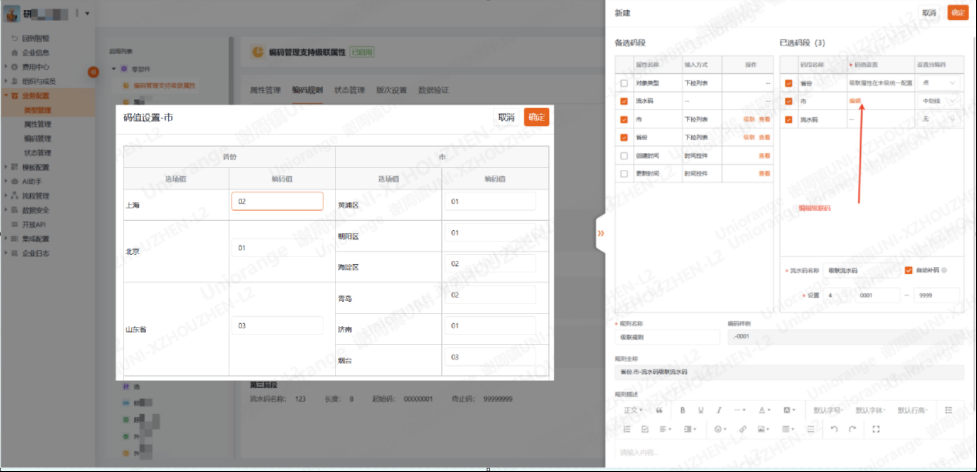Click 确定 in the 码值设置-市 dialog
This screenshot has height=472, width=977.
pos(536,117)
